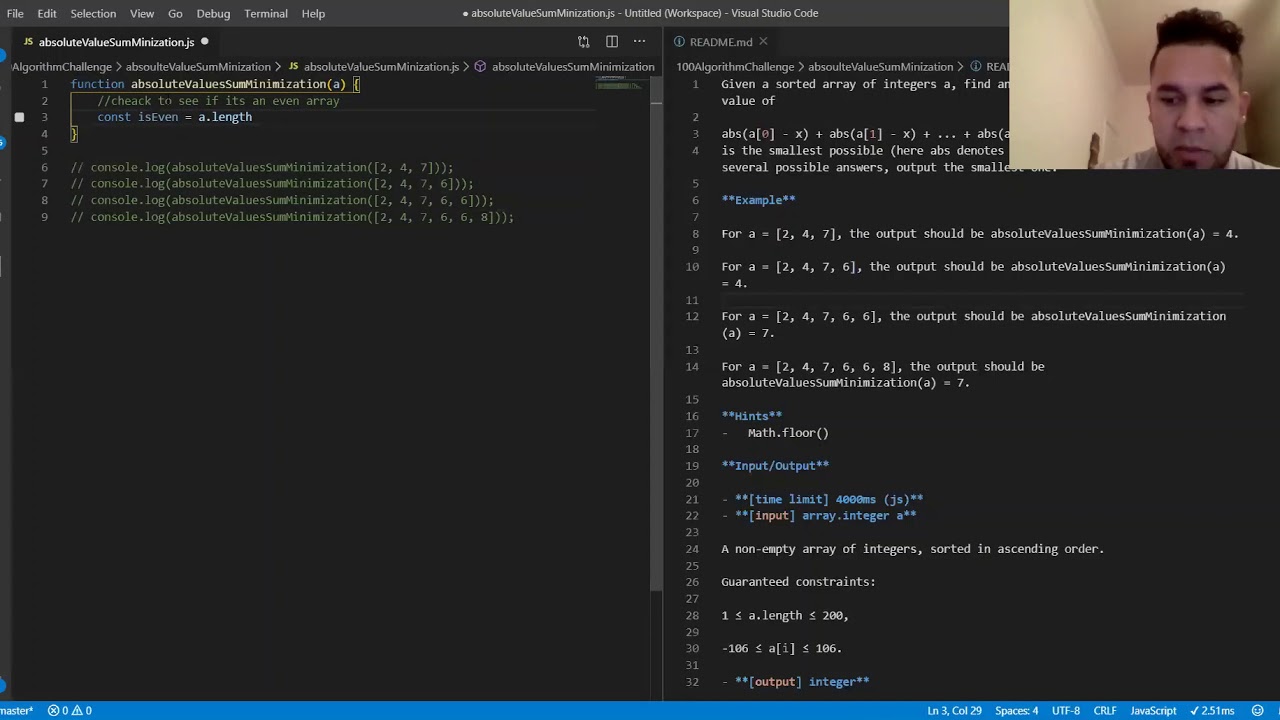Image resolution: width=1280 pixels, height=720 pixels.
Task: Open the source control compare changes icon
Action: (x=583, y=42)
